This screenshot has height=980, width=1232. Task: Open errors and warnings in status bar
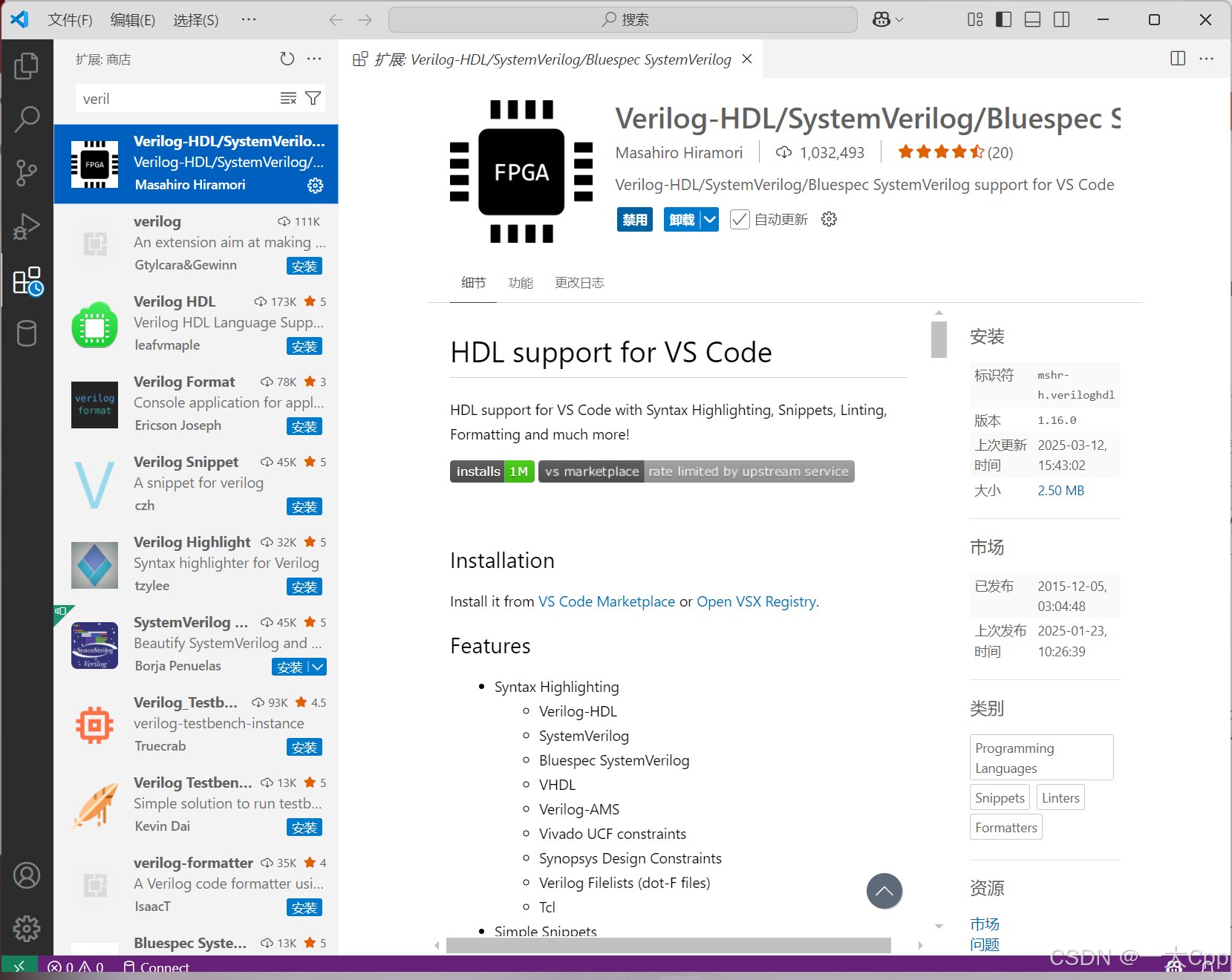[76, 967]
